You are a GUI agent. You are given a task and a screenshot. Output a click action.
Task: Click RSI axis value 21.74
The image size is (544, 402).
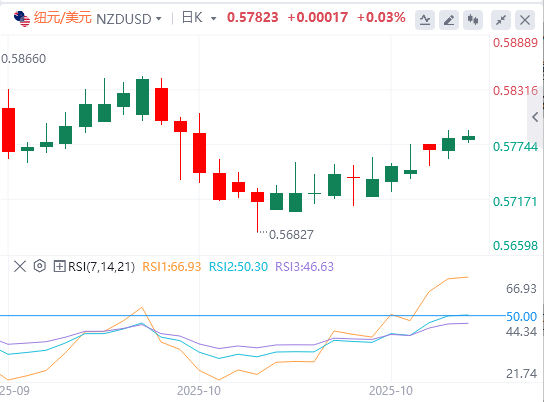pos(521,374)
